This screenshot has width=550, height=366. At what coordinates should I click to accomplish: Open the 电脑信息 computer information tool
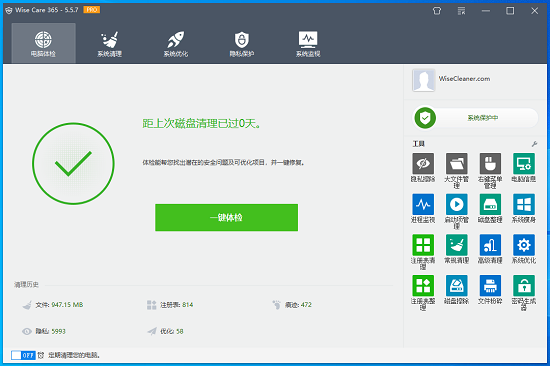524,167
